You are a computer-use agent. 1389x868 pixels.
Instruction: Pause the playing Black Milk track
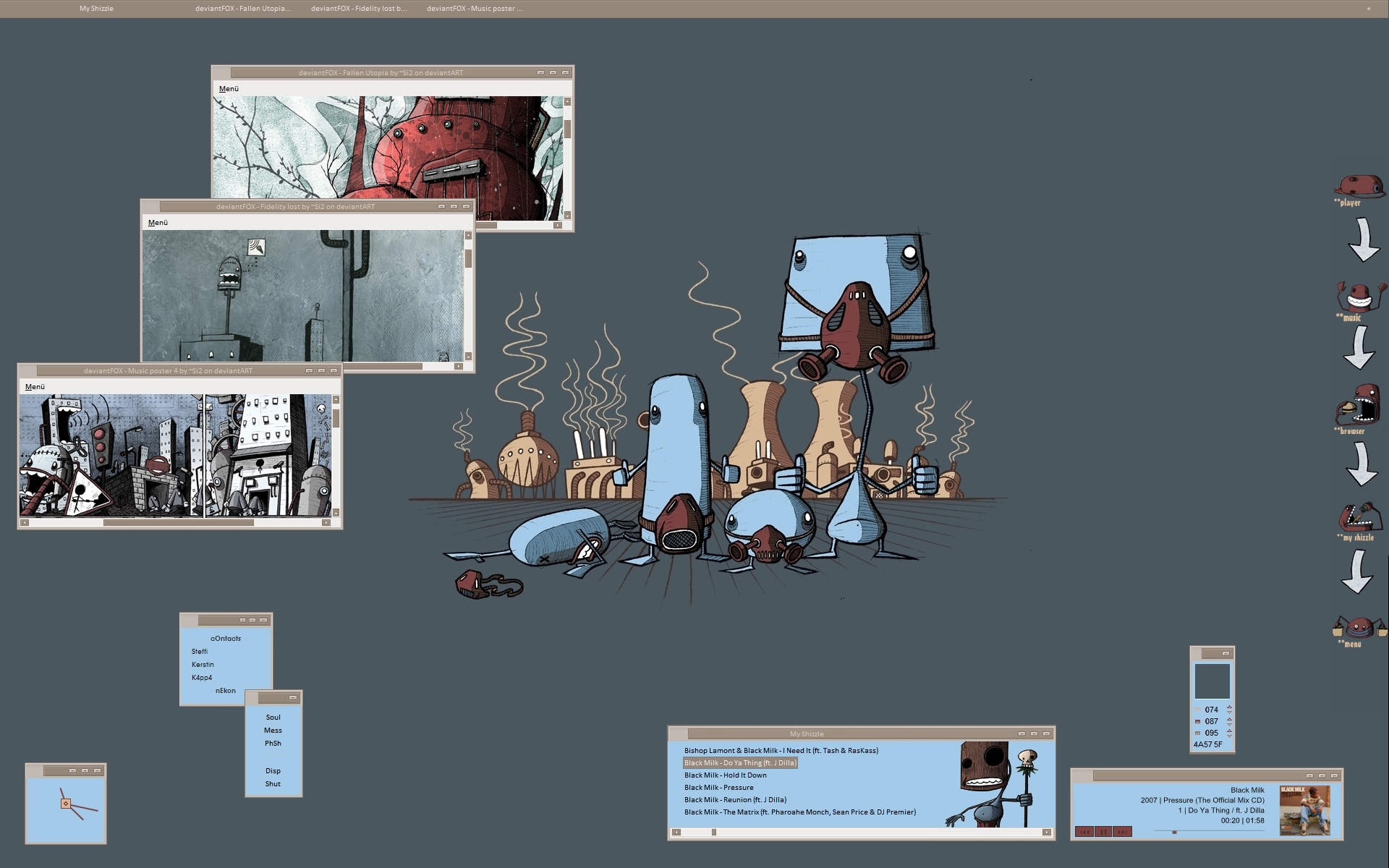click(x=1103, y=832)
